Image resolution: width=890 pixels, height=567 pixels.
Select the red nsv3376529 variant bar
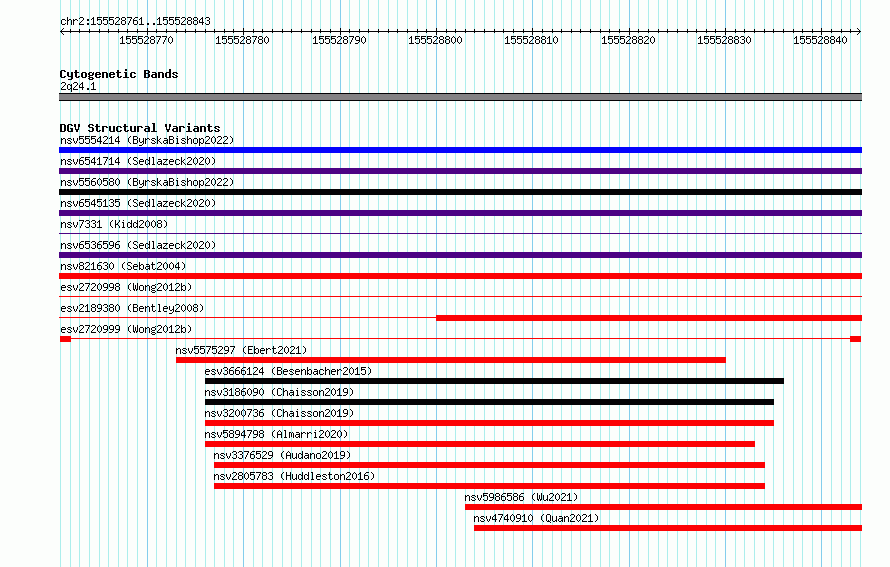[489, 465]
